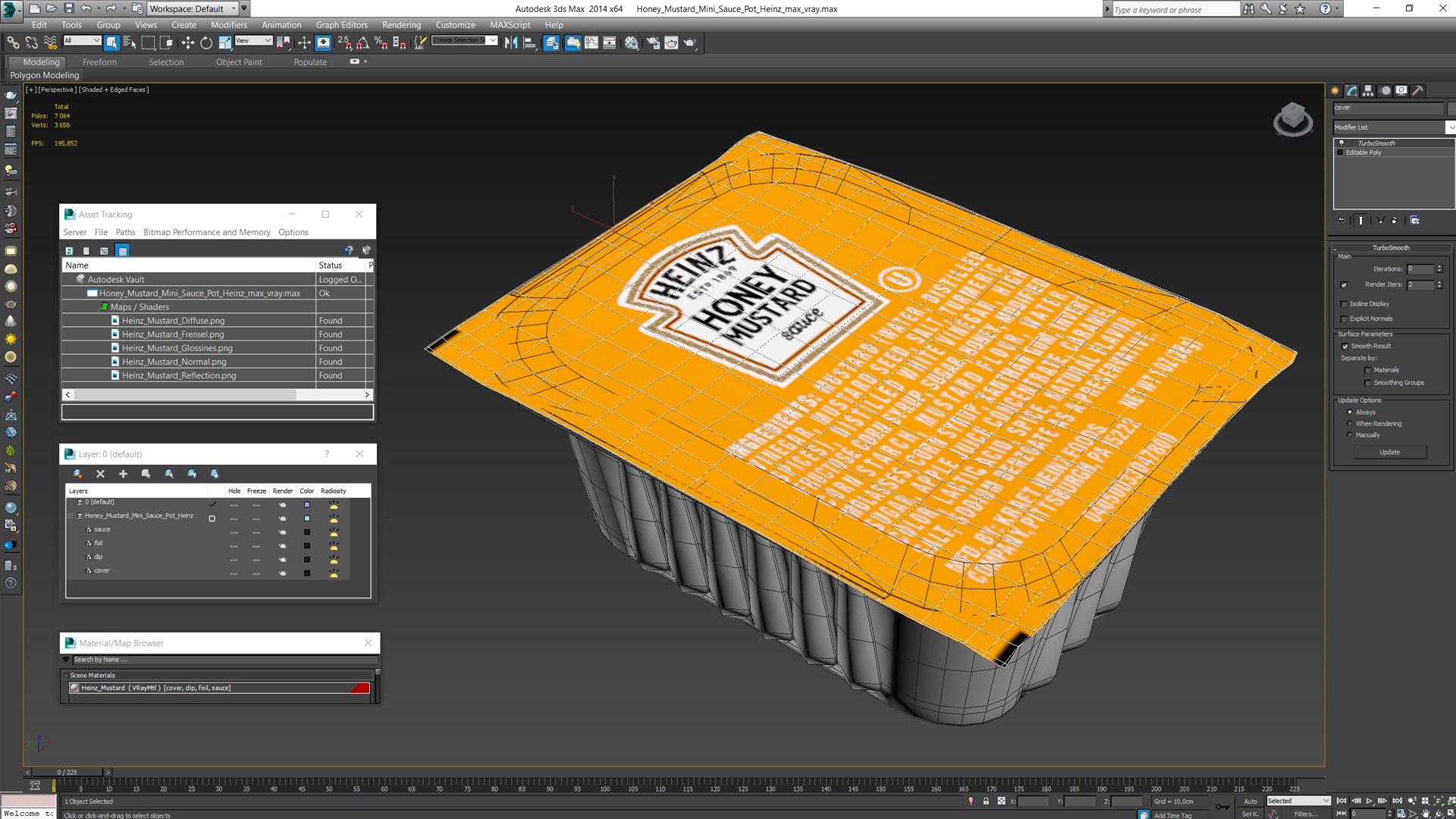Undo last action in title bar
The height and width of the screenshot is (819, 1456).
click(86, 8)
